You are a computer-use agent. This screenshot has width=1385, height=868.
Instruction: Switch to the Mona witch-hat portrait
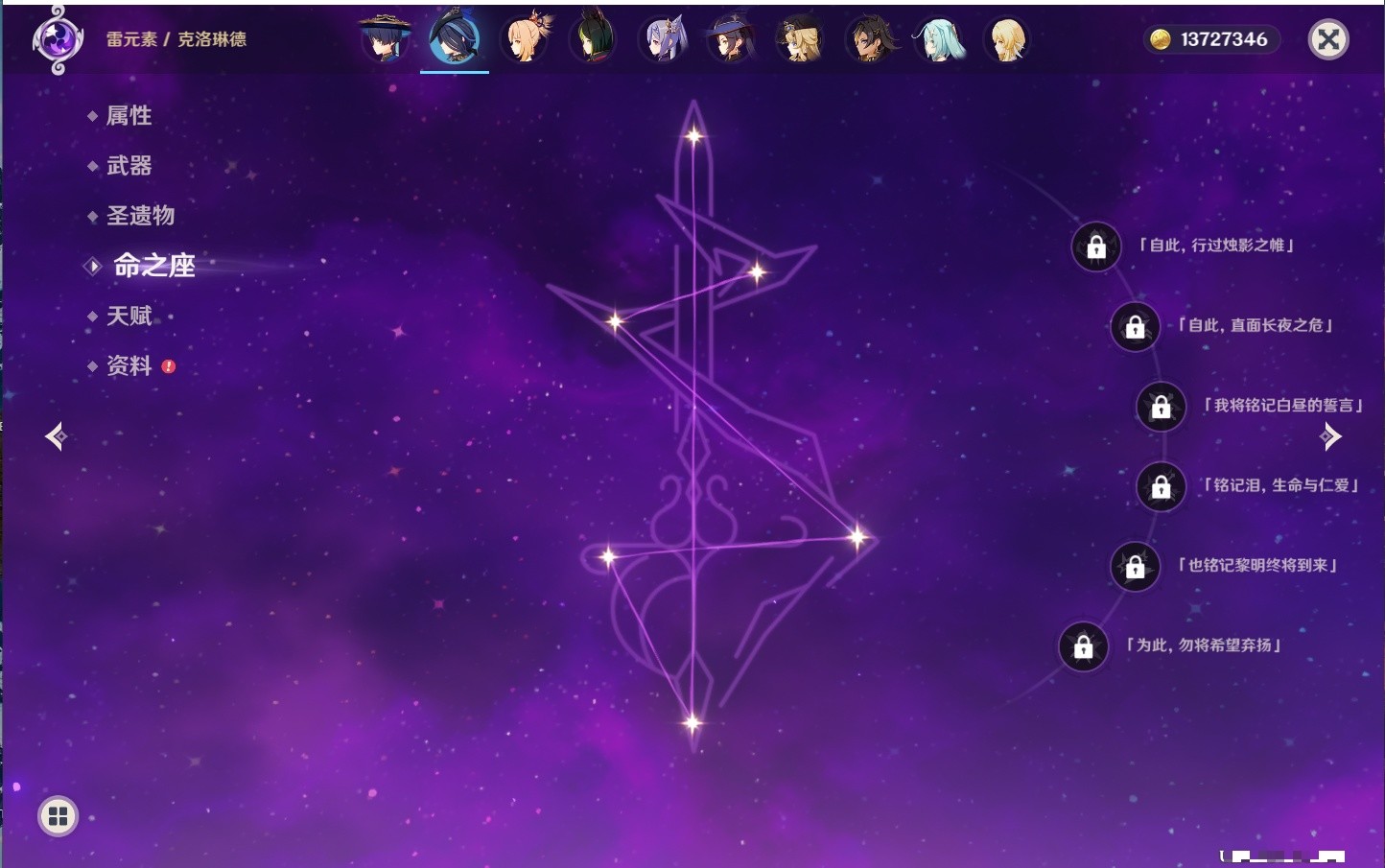click(732, 38)
